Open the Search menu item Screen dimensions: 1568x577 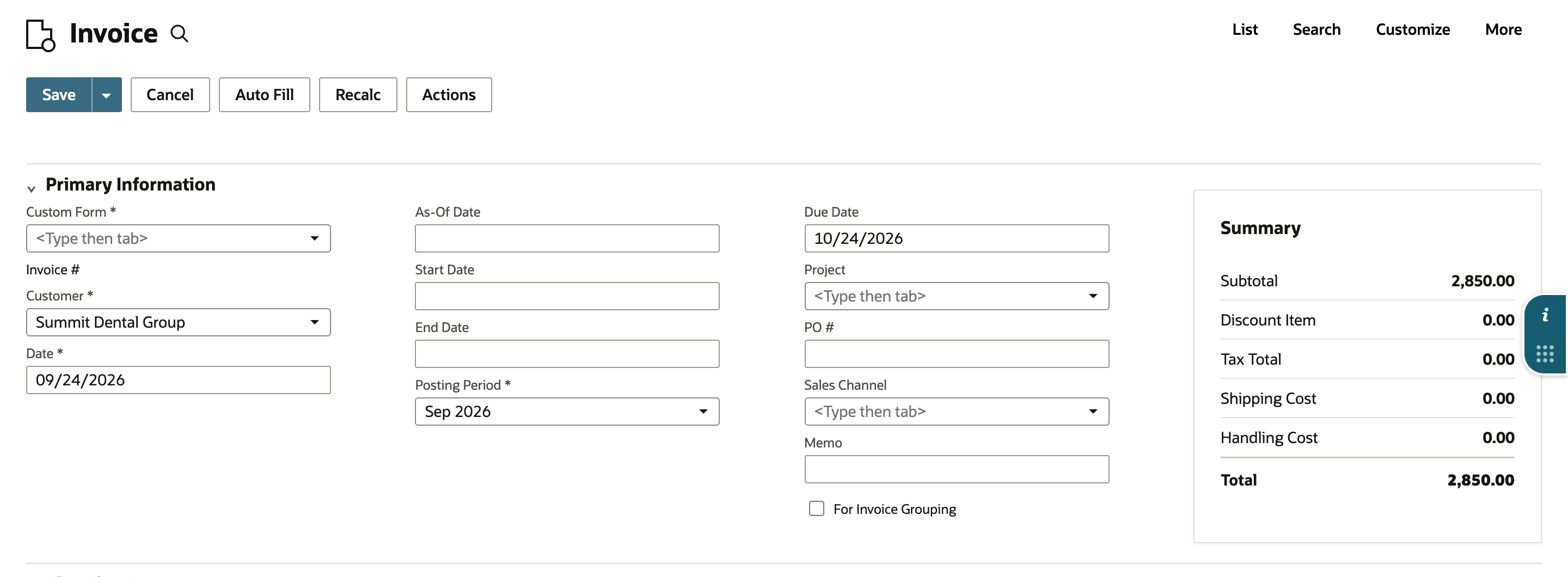[1316, 29]
